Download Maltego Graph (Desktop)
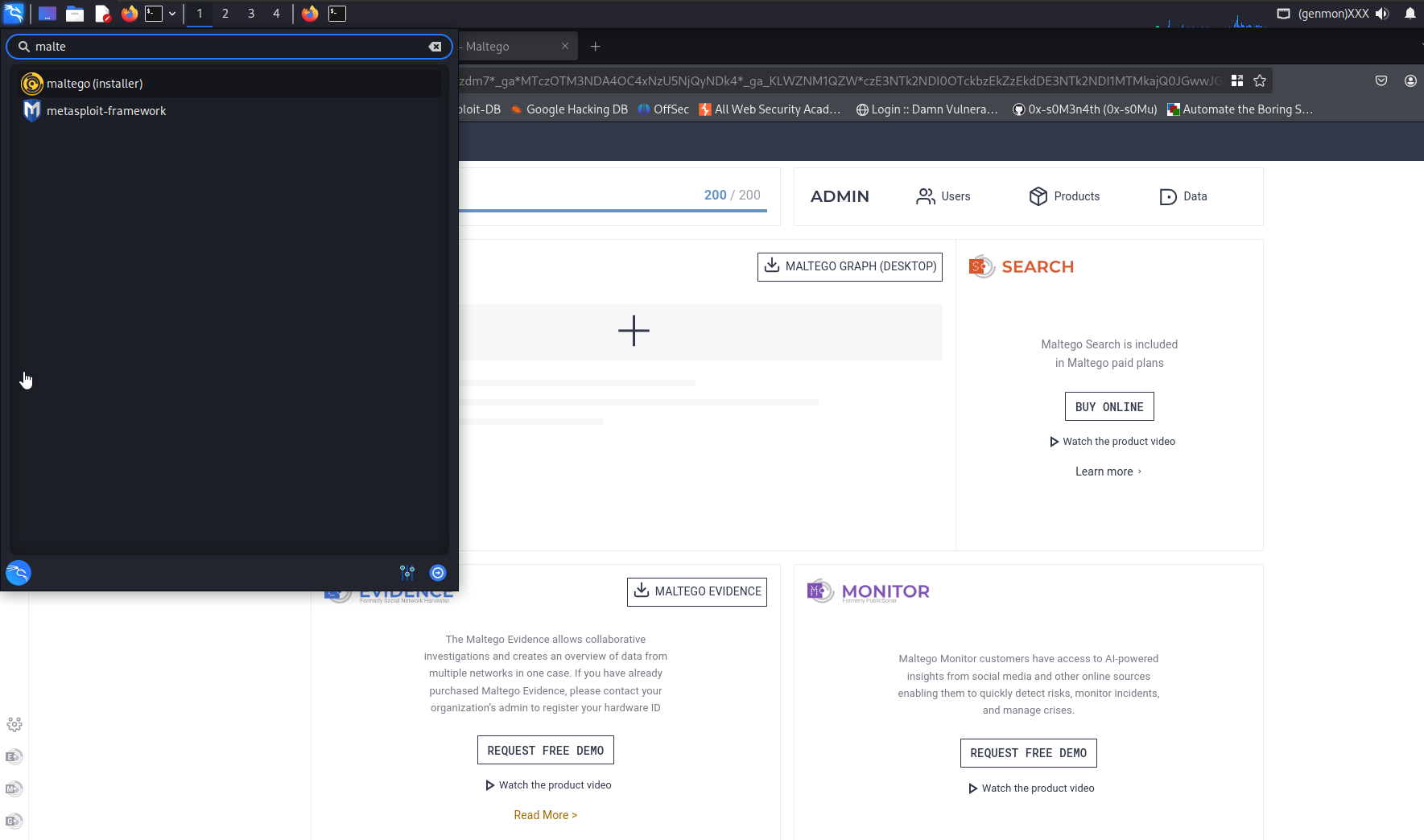 850,266
